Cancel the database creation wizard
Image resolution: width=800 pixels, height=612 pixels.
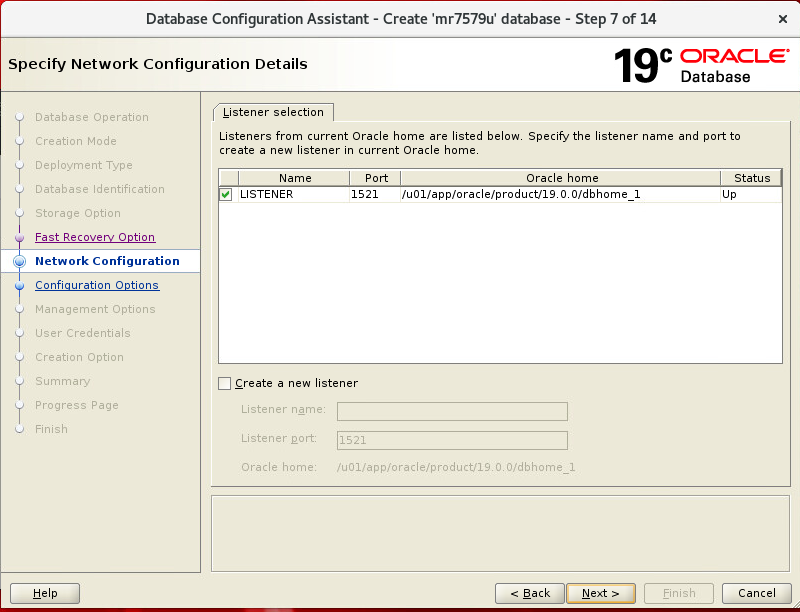[757, 593]
